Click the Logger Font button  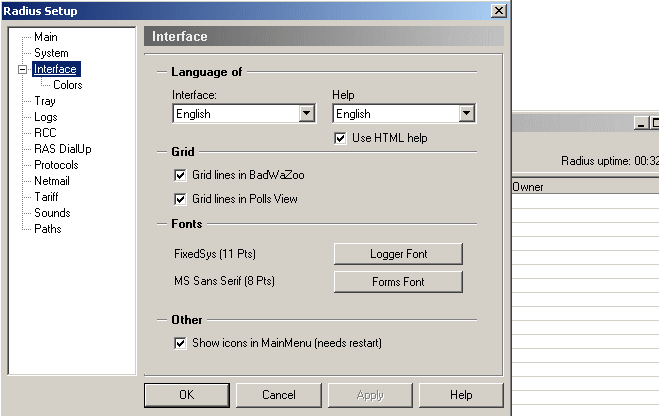point(398,254)
